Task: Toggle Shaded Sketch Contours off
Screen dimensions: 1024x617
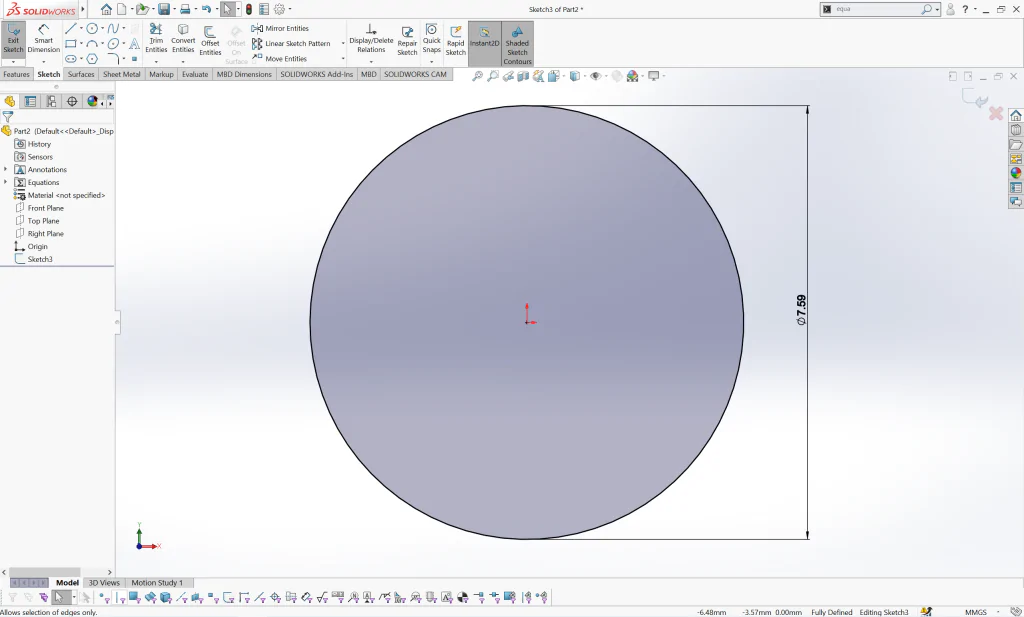Action: click(517, 44)
